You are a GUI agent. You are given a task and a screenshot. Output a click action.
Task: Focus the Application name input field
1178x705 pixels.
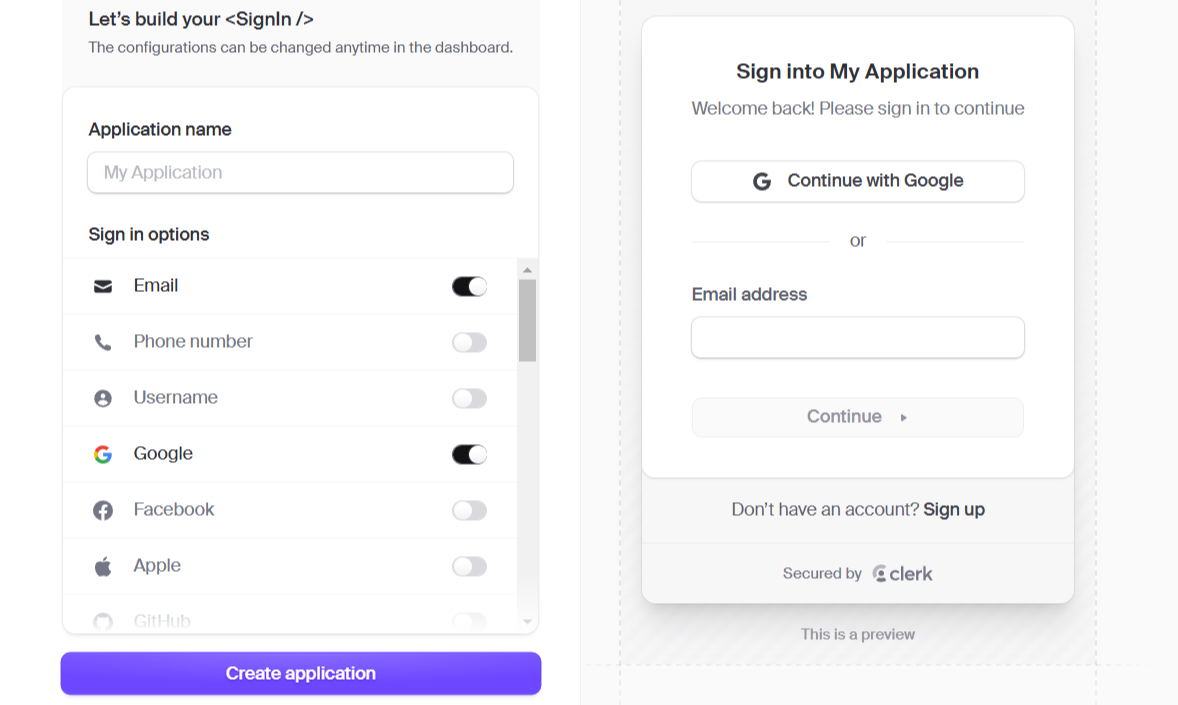pyautogui.click(x=300, y=173)
